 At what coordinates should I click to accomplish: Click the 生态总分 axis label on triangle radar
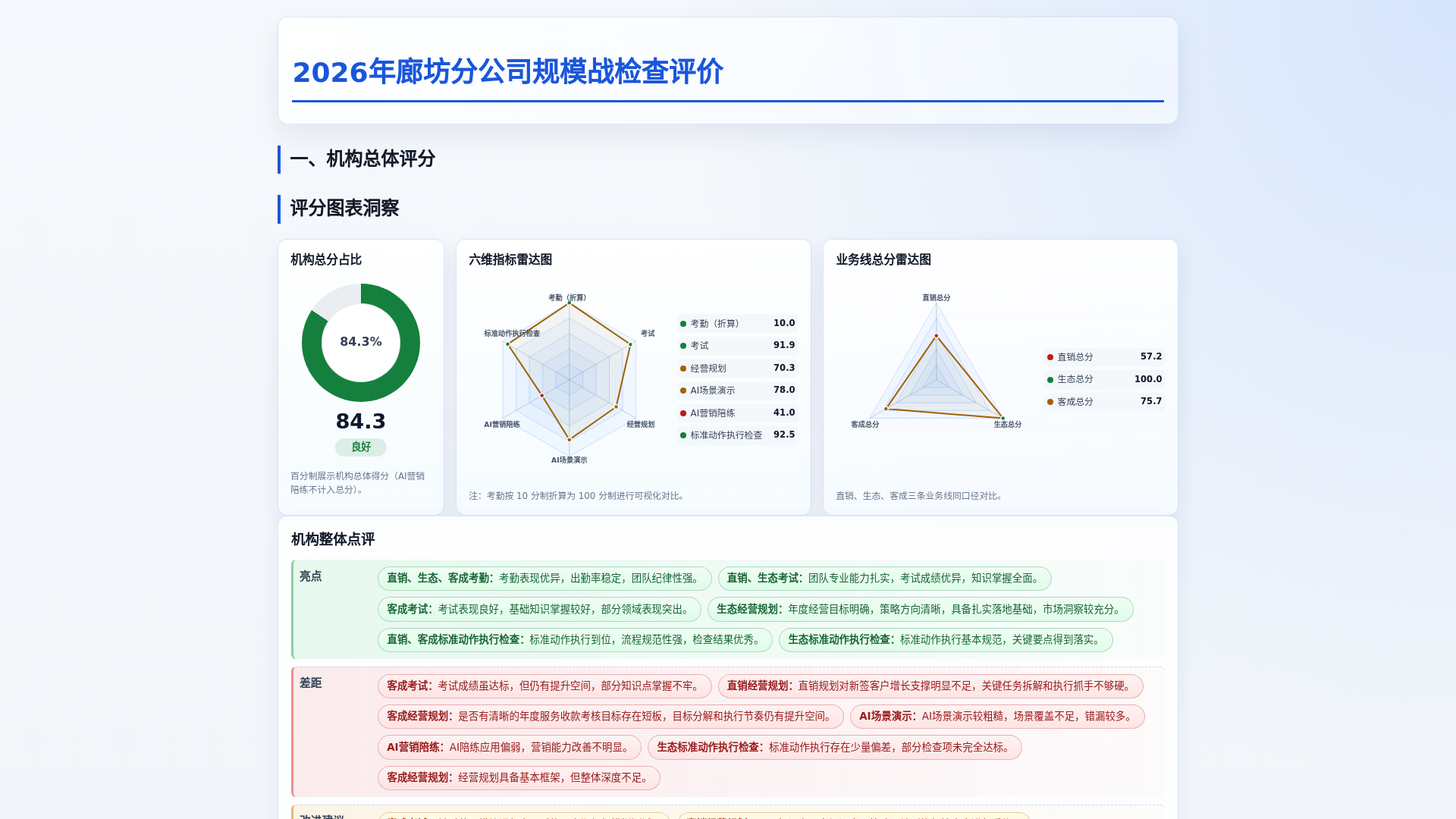[1008, 425]
